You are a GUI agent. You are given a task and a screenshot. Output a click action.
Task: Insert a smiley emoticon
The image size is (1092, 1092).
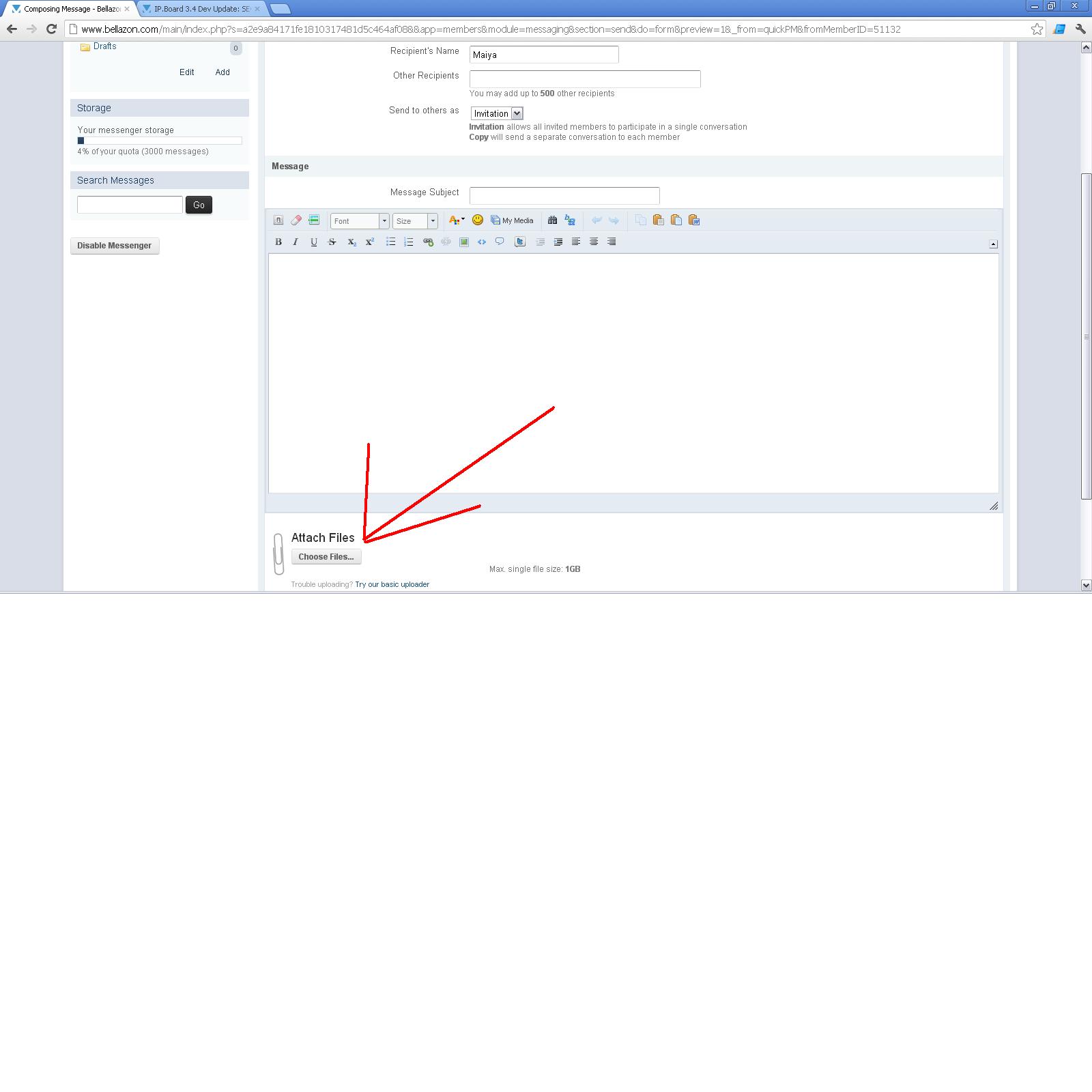click(x=478, y=220)
